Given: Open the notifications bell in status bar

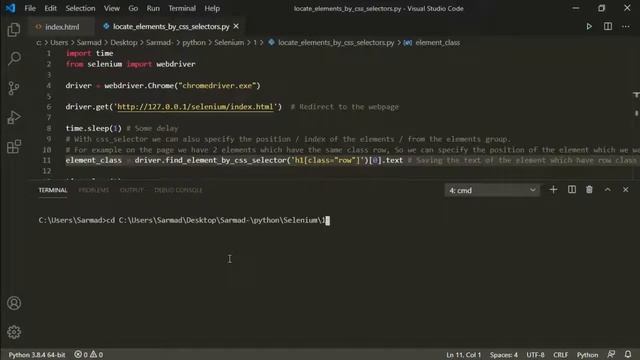Looking at the screenshot, I should point(628,354).
